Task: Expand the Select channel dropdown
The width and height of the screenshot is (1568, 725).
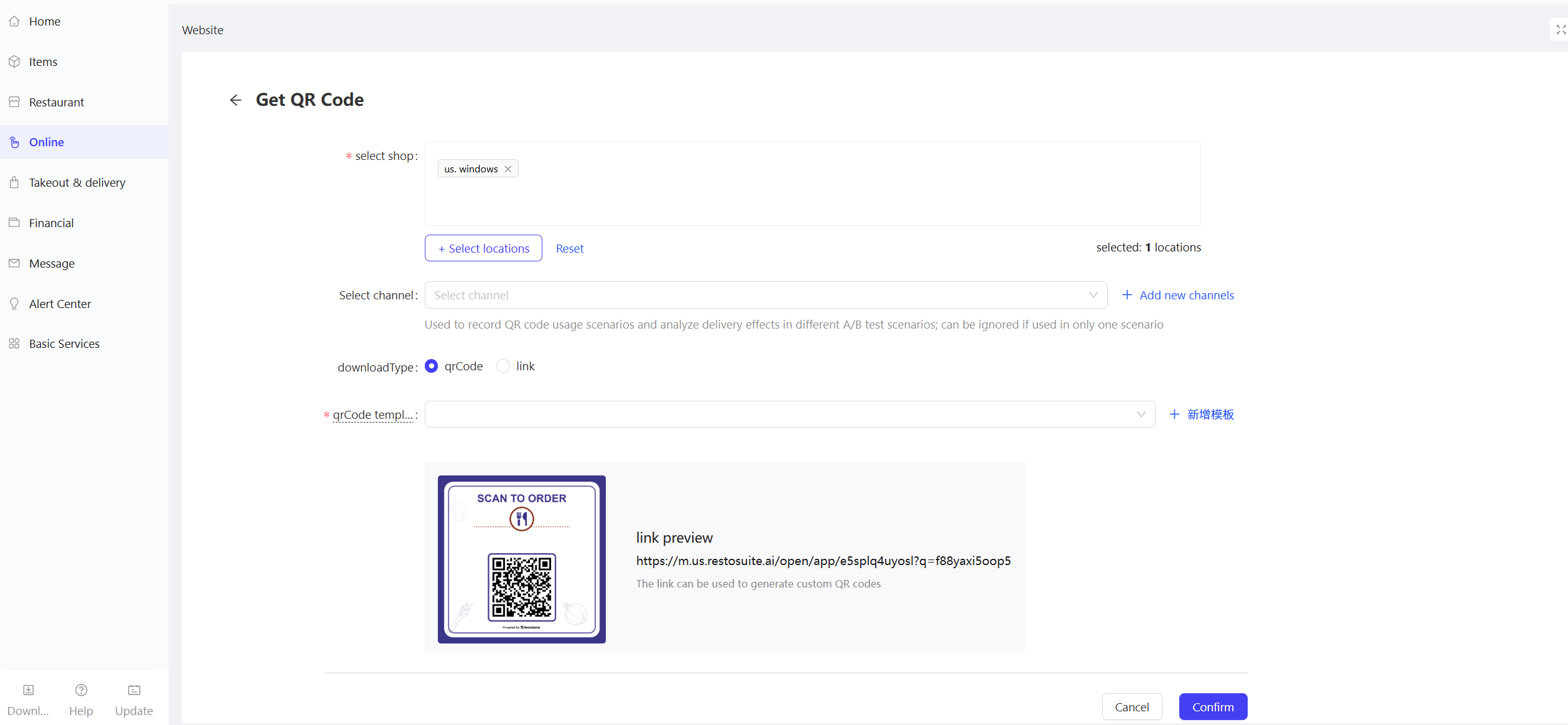Action: point(766,295)
